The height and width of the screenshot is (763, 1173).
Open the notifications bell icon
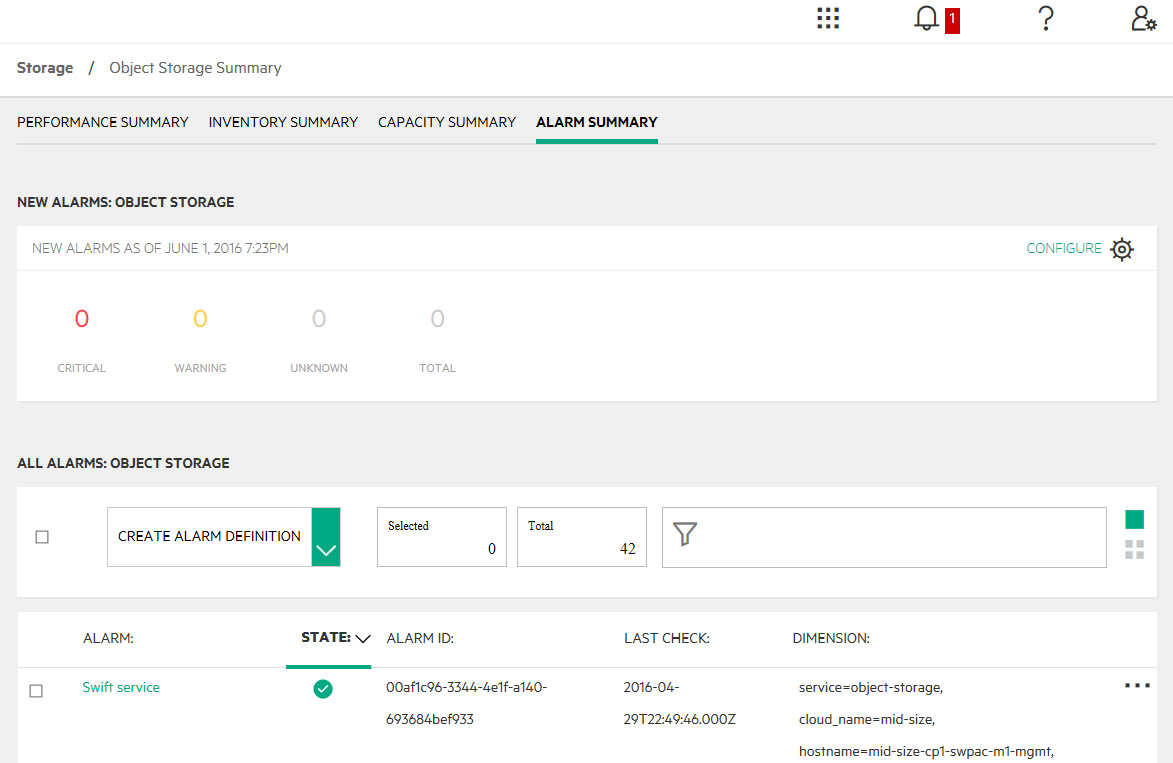(927, 19)
